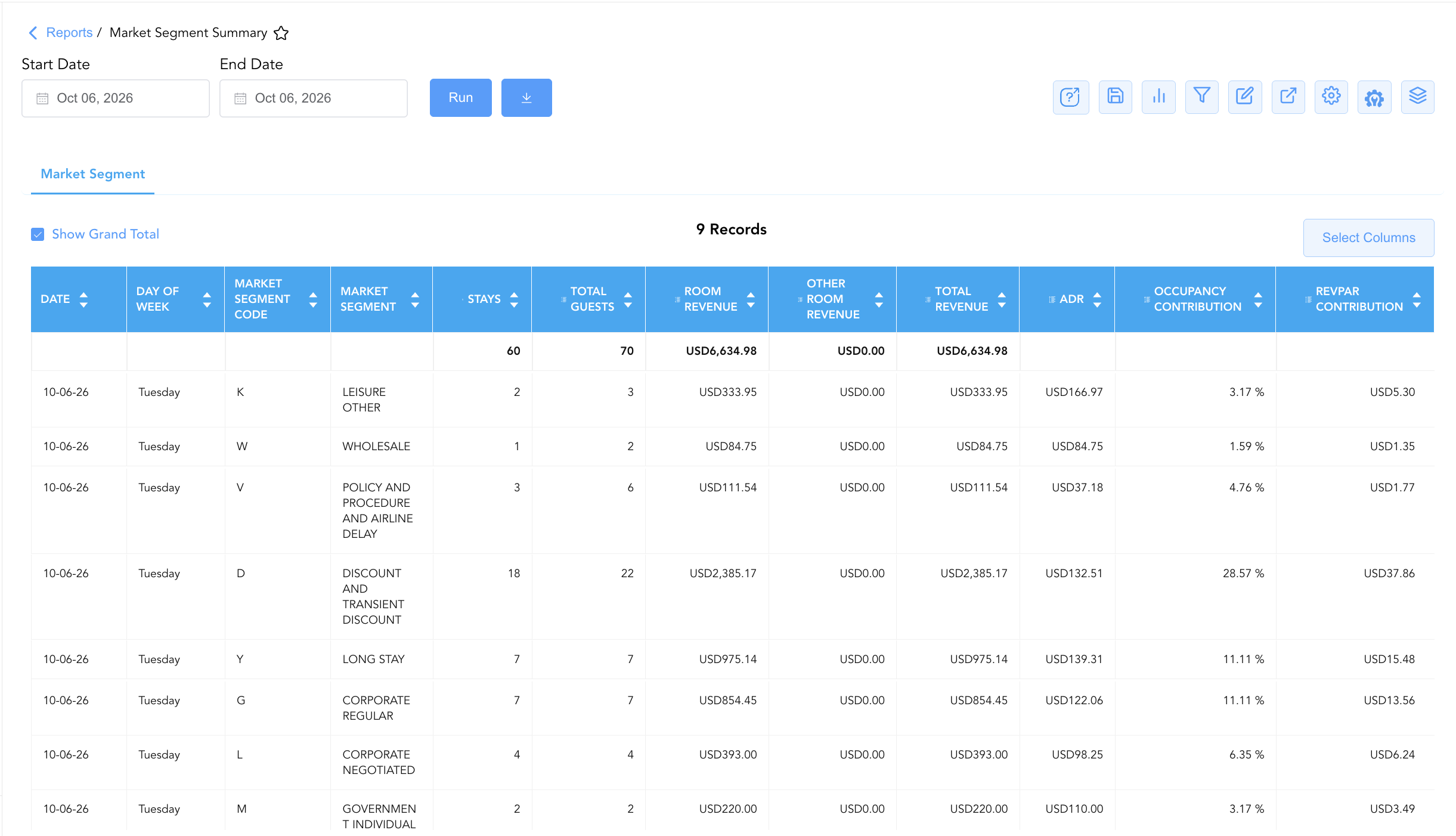This screenshot has height=836, width=1456.
Task: Click the filled gear cog icon
Action: point(1374,97)
